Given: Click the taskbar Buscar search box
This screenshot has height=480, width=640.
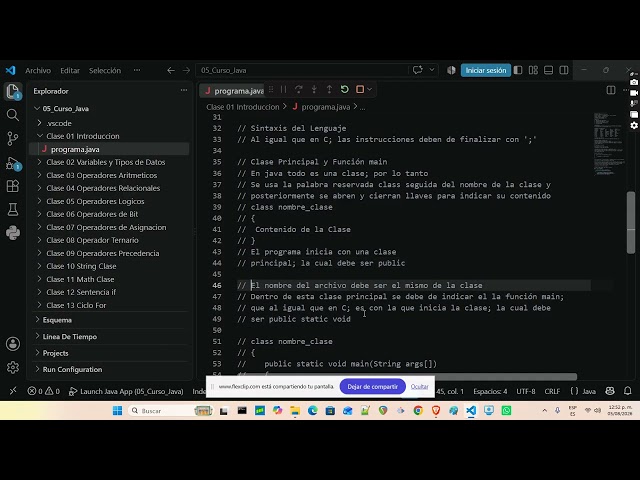Looking at the screenshot, I should point(170,411).
